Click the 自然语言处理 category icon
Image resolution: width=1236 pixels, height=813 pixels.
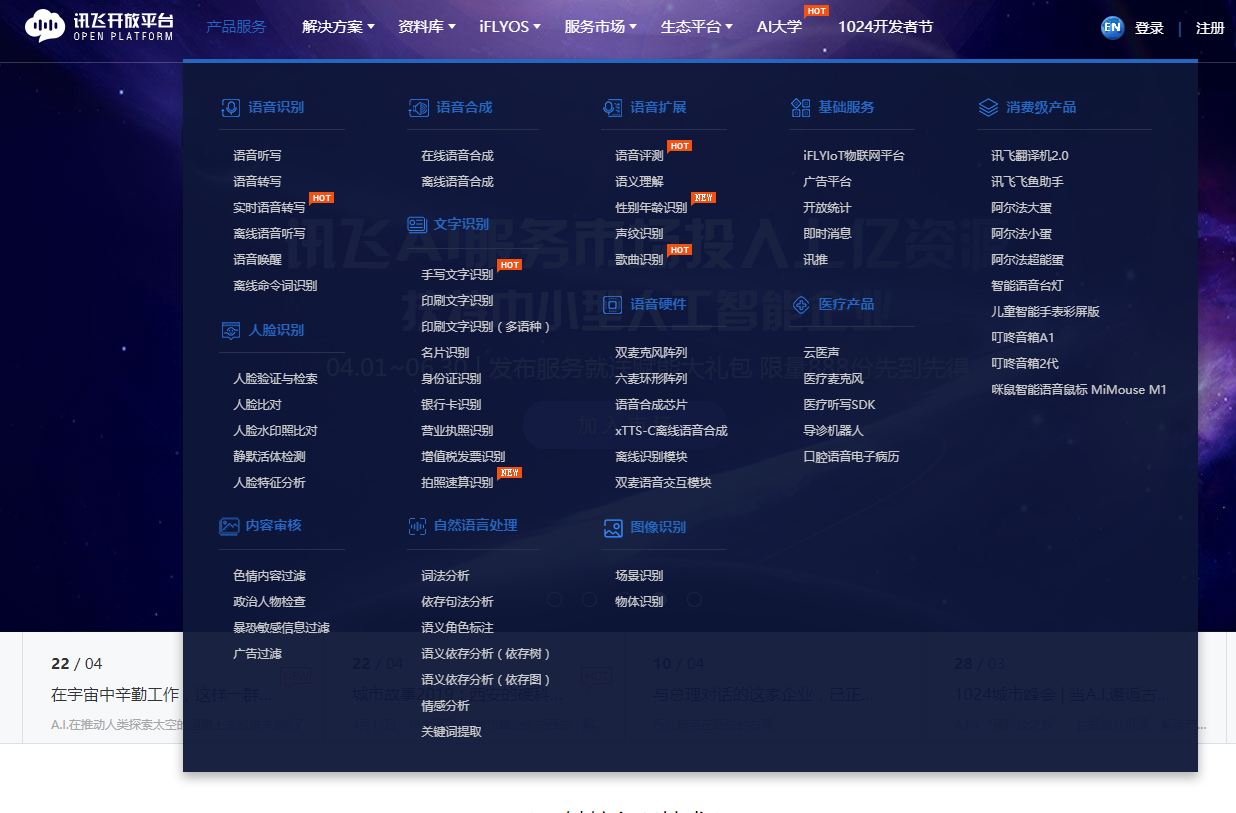point(418,526)
